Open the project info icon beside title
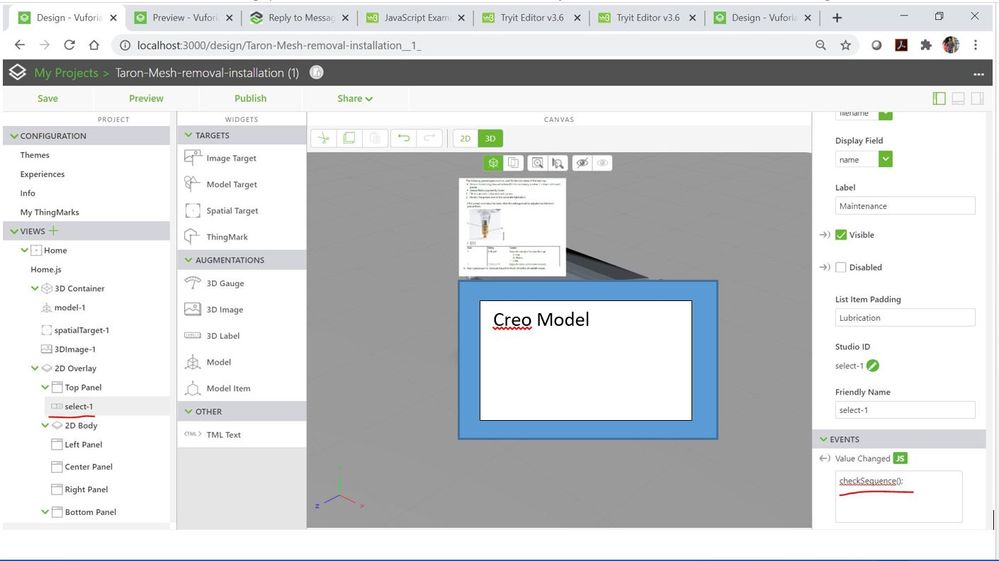This screenshot has height=561, width=999. pos(317,72)
